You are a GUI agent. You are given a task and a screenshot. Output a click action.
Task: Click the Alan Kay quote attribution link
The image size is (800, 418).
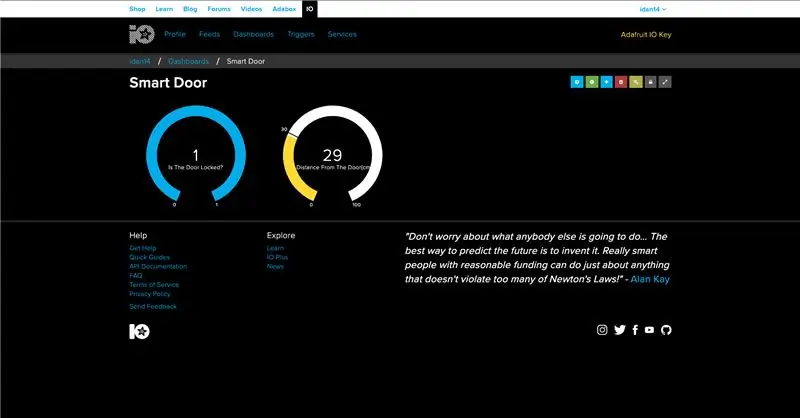pos(650,279)
